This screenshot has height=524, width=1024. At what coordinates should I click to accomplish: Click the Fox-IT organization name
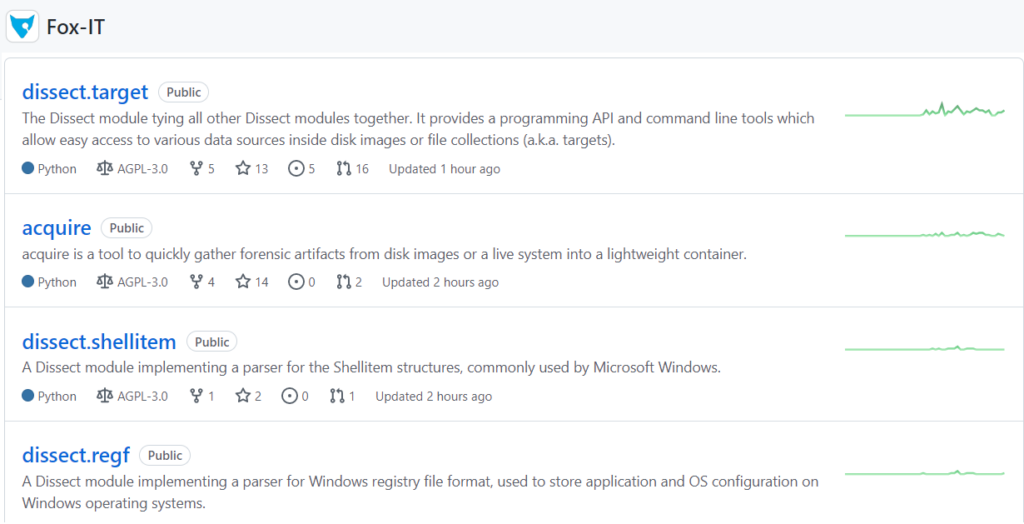pyautogui.click(x=75, y=27)
